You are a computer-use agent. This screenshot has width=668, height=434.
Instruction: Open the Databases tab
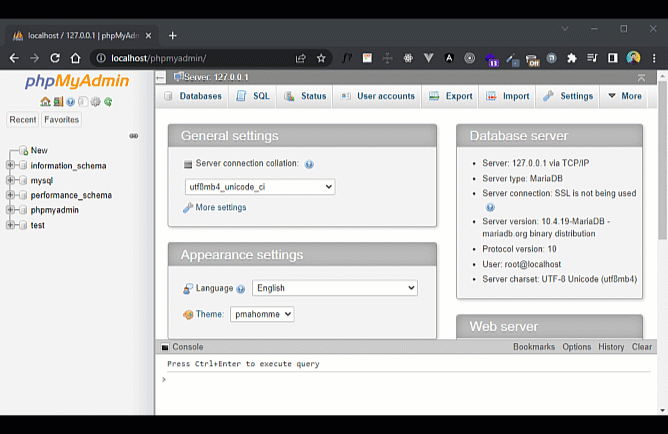[193, 96]
